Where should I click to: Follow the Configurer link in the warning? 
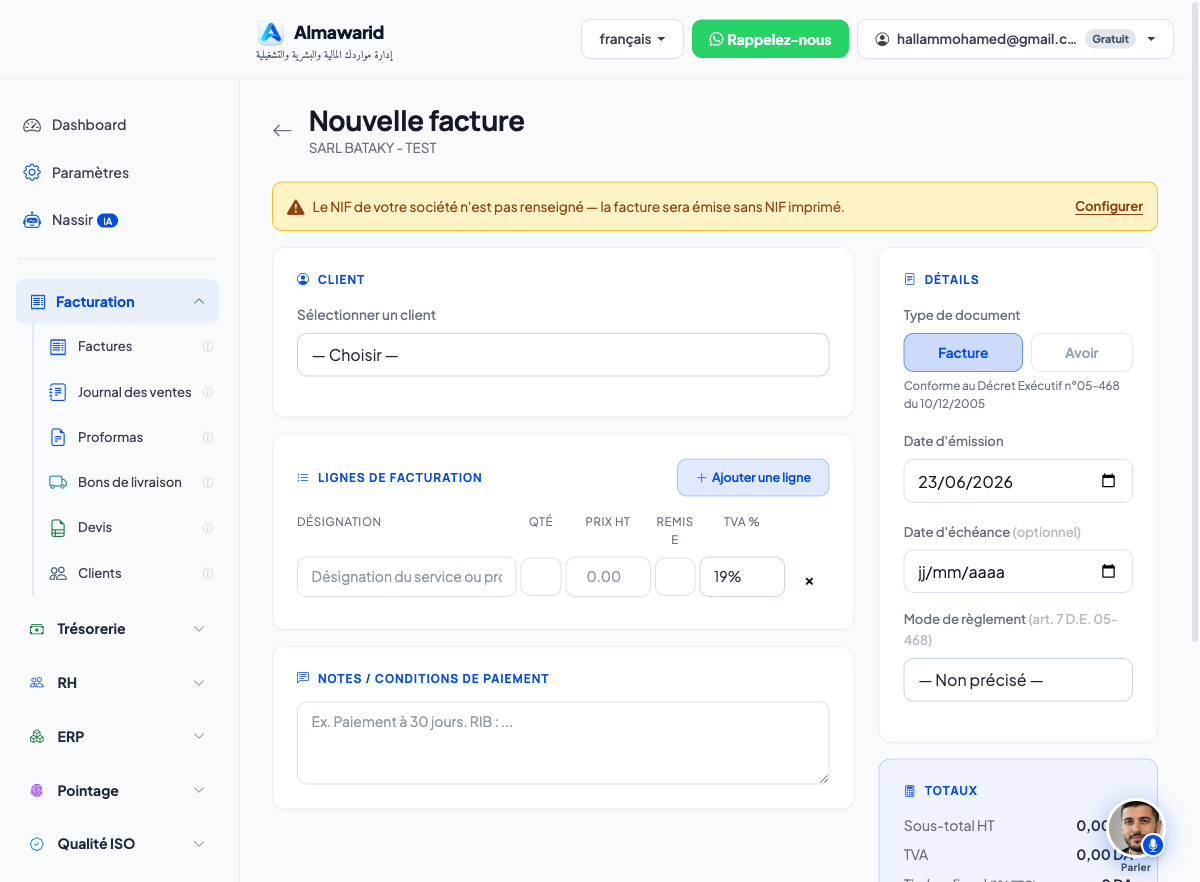pos(1109,207)
